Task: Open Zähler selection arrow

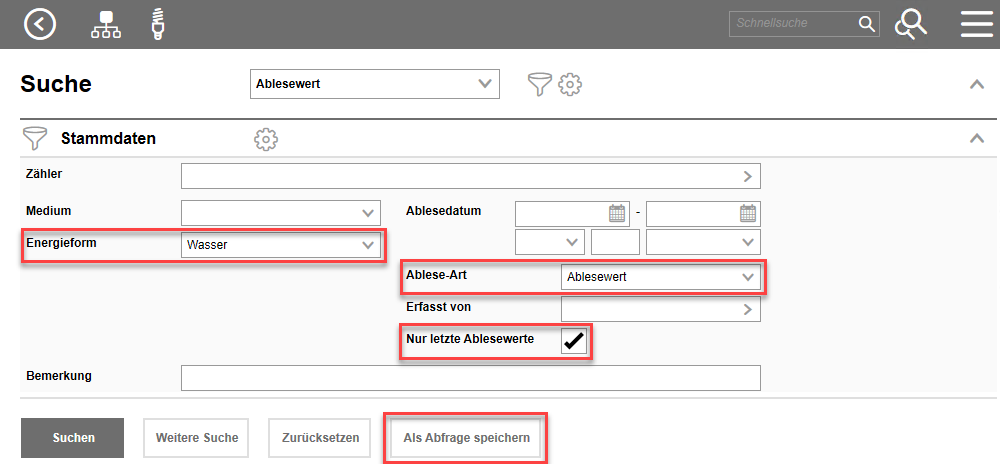Action: coord(748,177)
